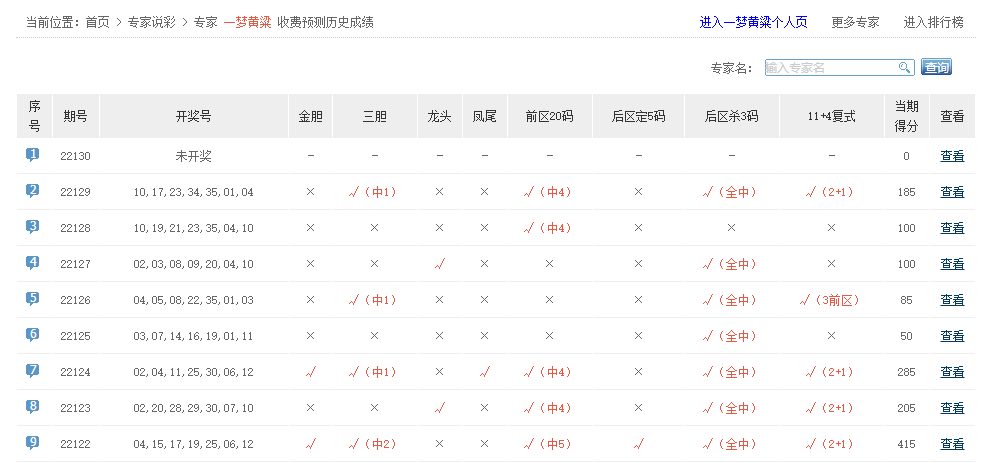
Task: Click the number 5 row badge icon
Action: (33, 299)
